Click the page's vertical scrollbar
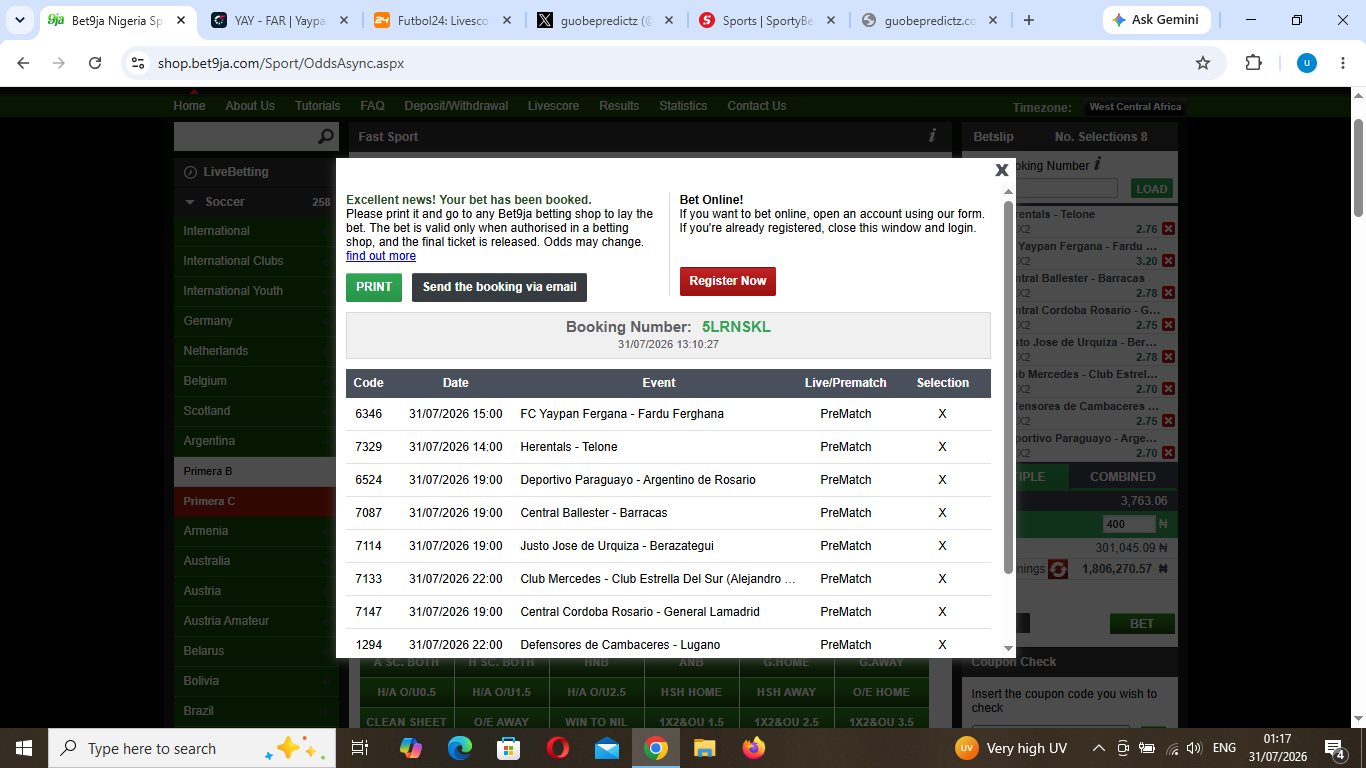Viewport: 1366px width, 768px height. click(x=1358, y=167)
